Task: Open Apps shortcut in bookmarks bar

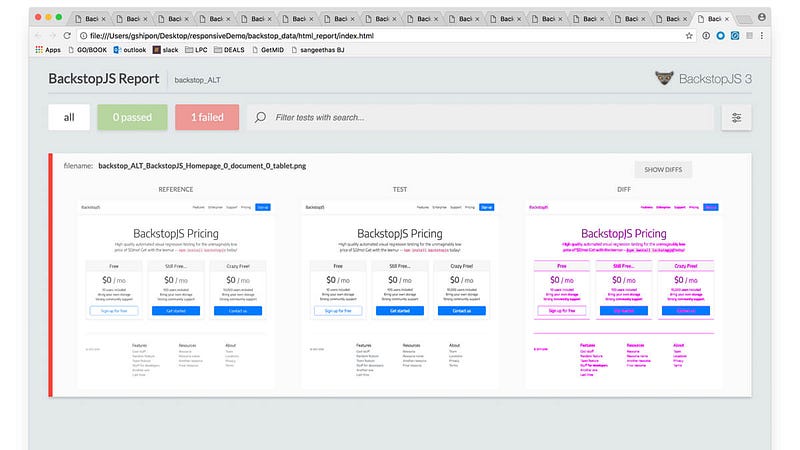Action: point(48,50)
